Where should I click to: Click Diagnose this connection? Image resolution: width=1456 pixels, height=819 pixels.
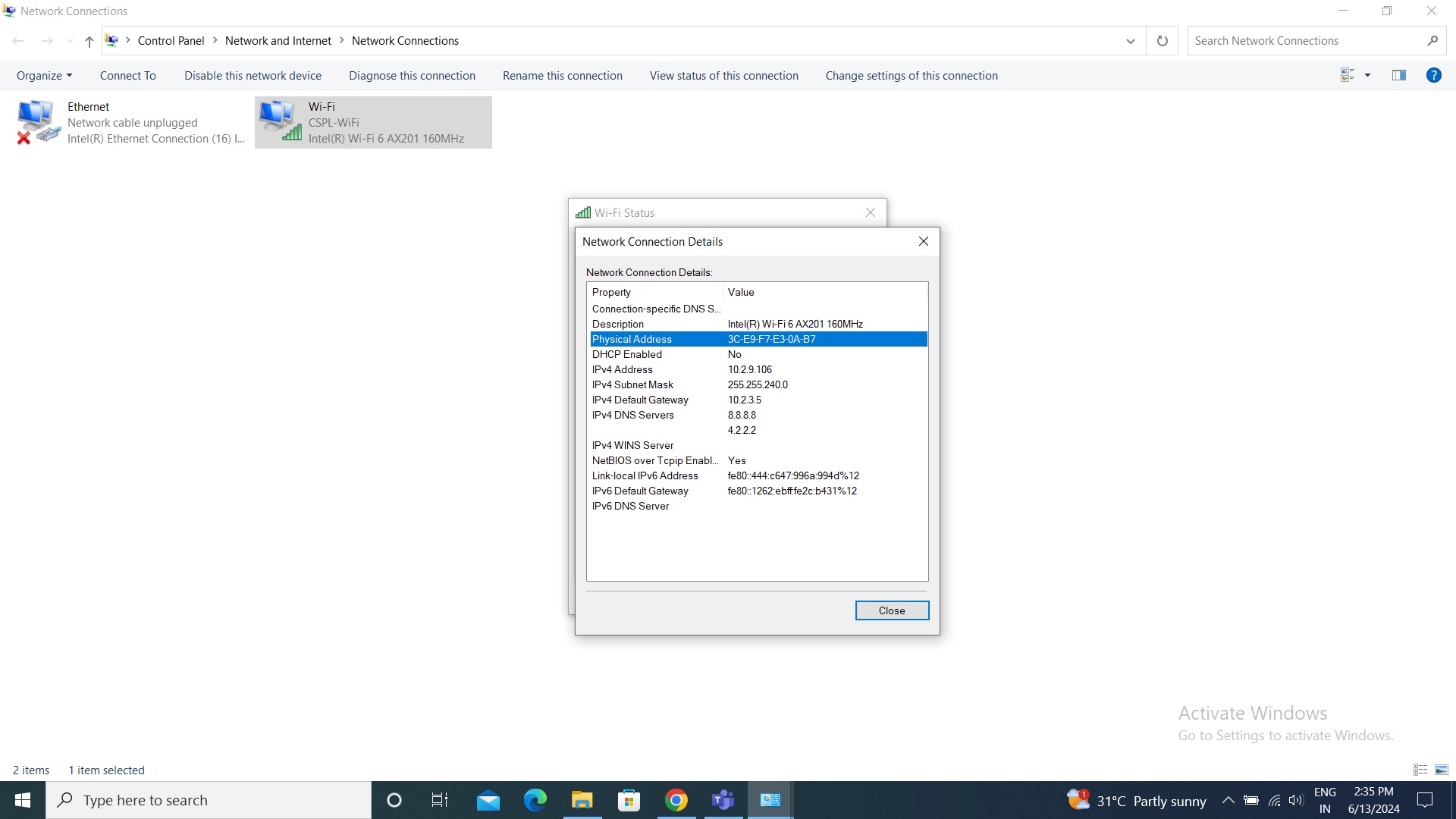(x=412, y=76)
